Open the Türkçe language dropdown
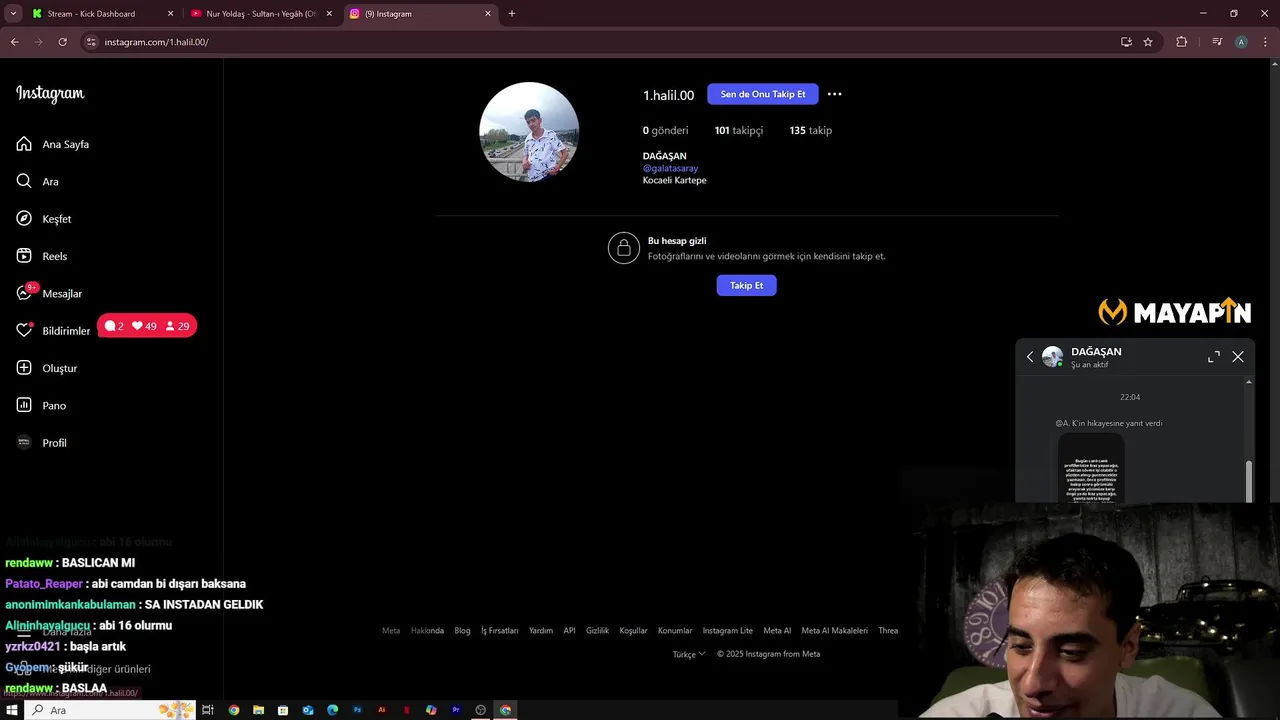This screenshot has width=1280, height=720. coord(689,654)
